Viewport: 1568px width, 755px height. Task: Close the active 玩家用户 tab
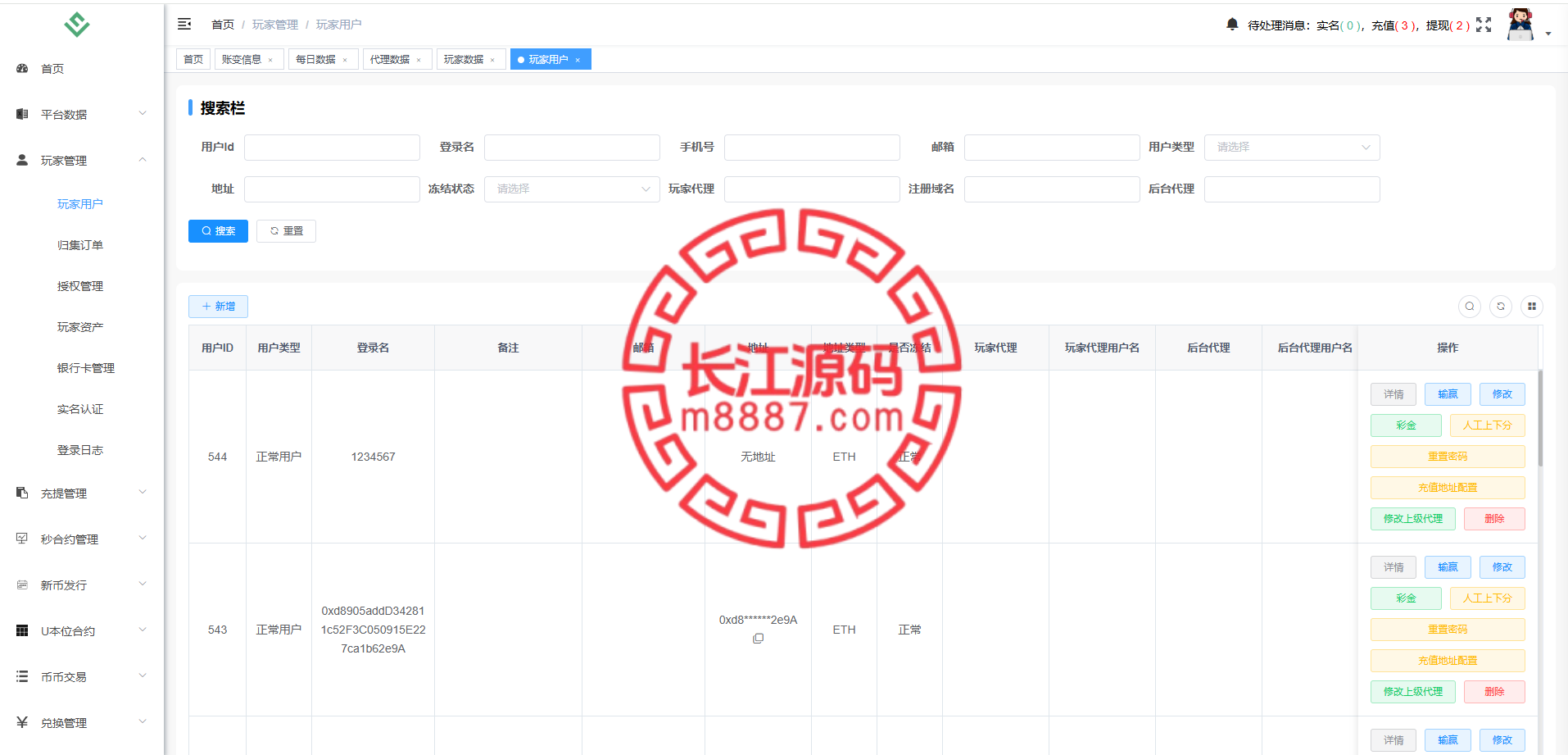(x=578, y=60)
